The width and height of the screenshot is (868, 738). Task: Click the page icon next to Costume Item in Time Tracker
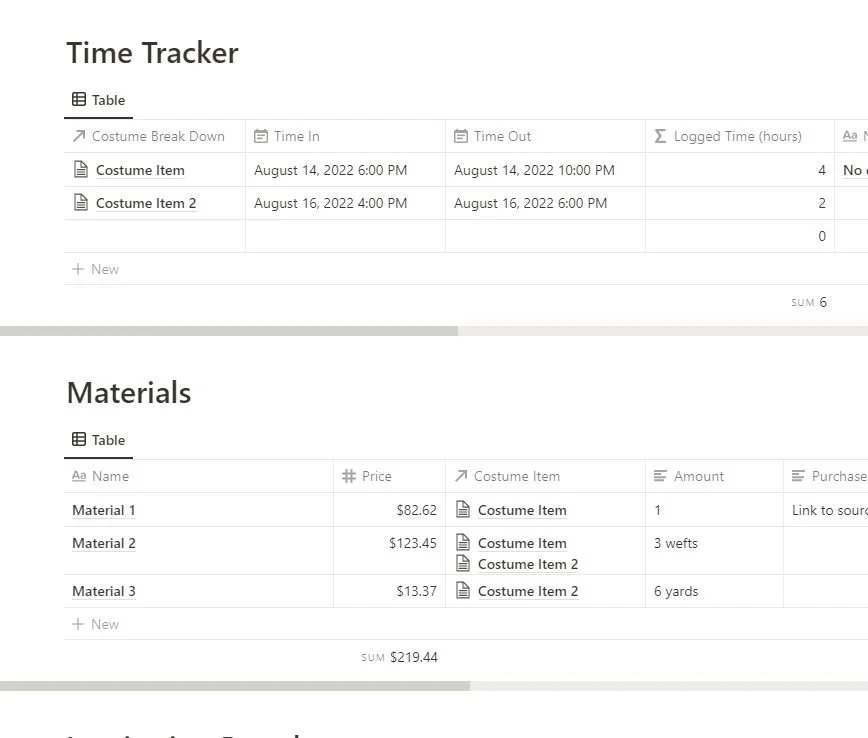(x=81, y=169)
